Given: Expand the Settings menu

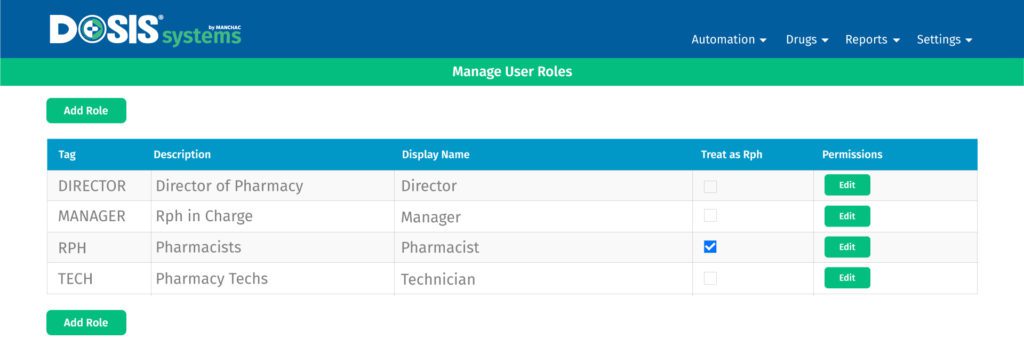Looking at the screenshot, I should (944, 40).
